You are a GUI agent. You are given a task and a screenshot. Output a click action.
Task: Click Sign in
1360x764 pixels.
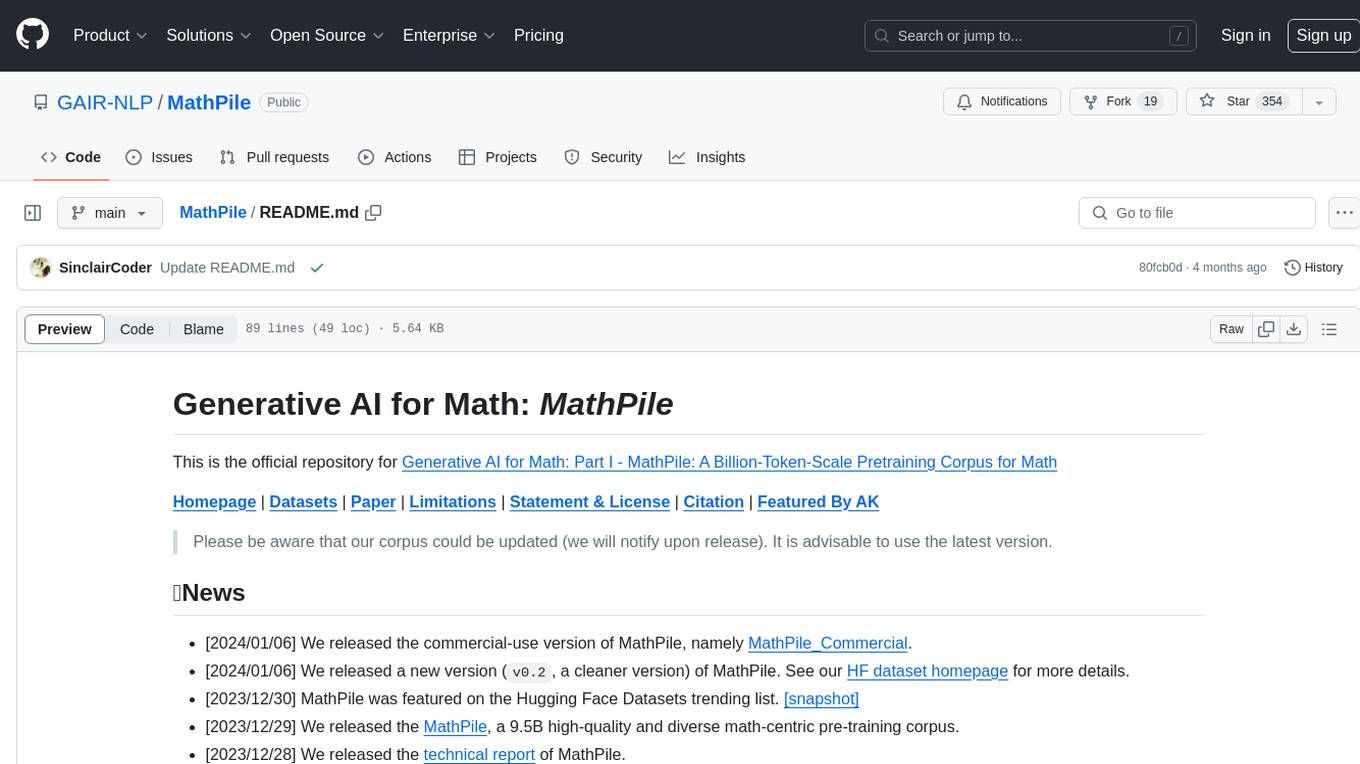(x=1245, y=35)
